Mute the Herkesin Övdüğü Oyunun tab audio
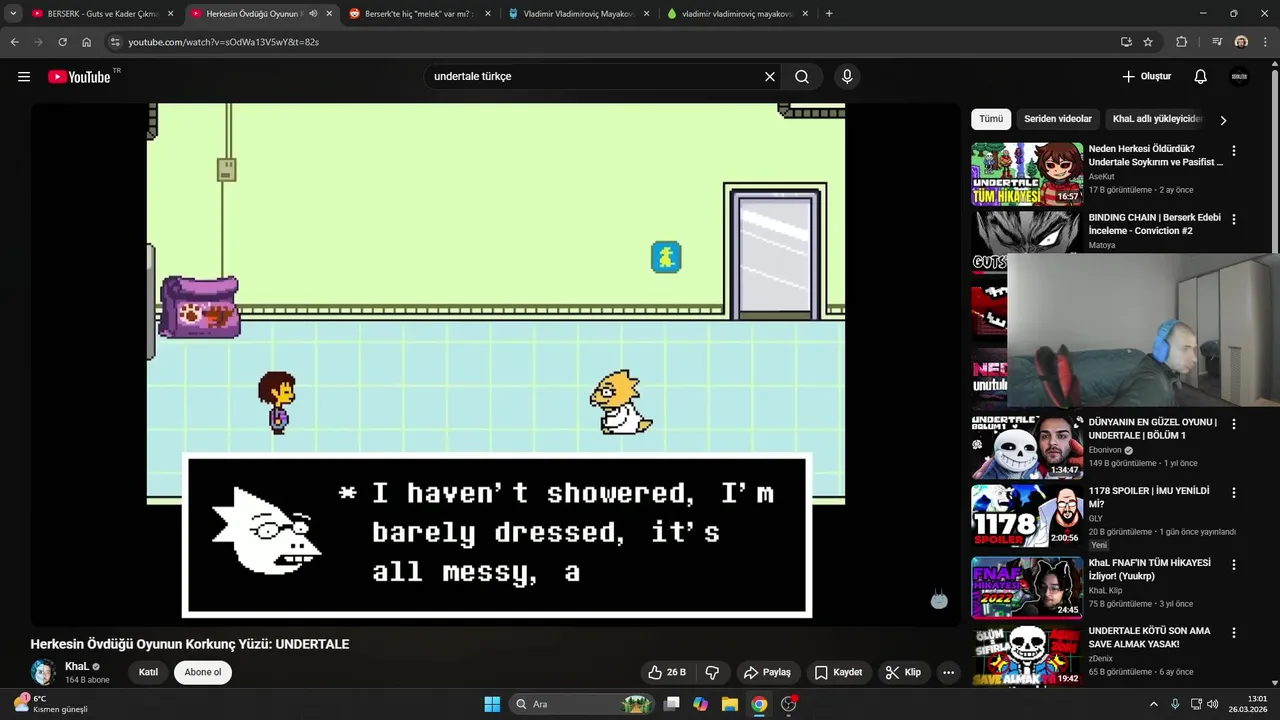 click(x=313, y=14)
